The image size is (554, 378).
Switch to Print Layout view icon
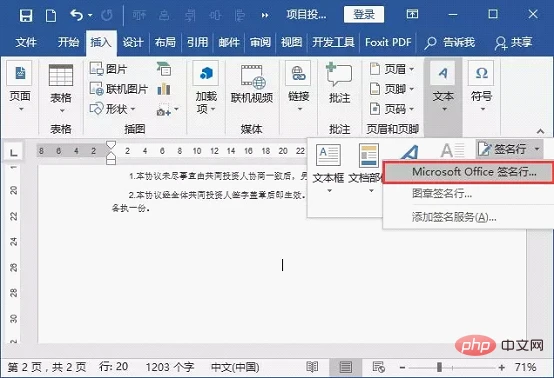[x=345, y=367]
